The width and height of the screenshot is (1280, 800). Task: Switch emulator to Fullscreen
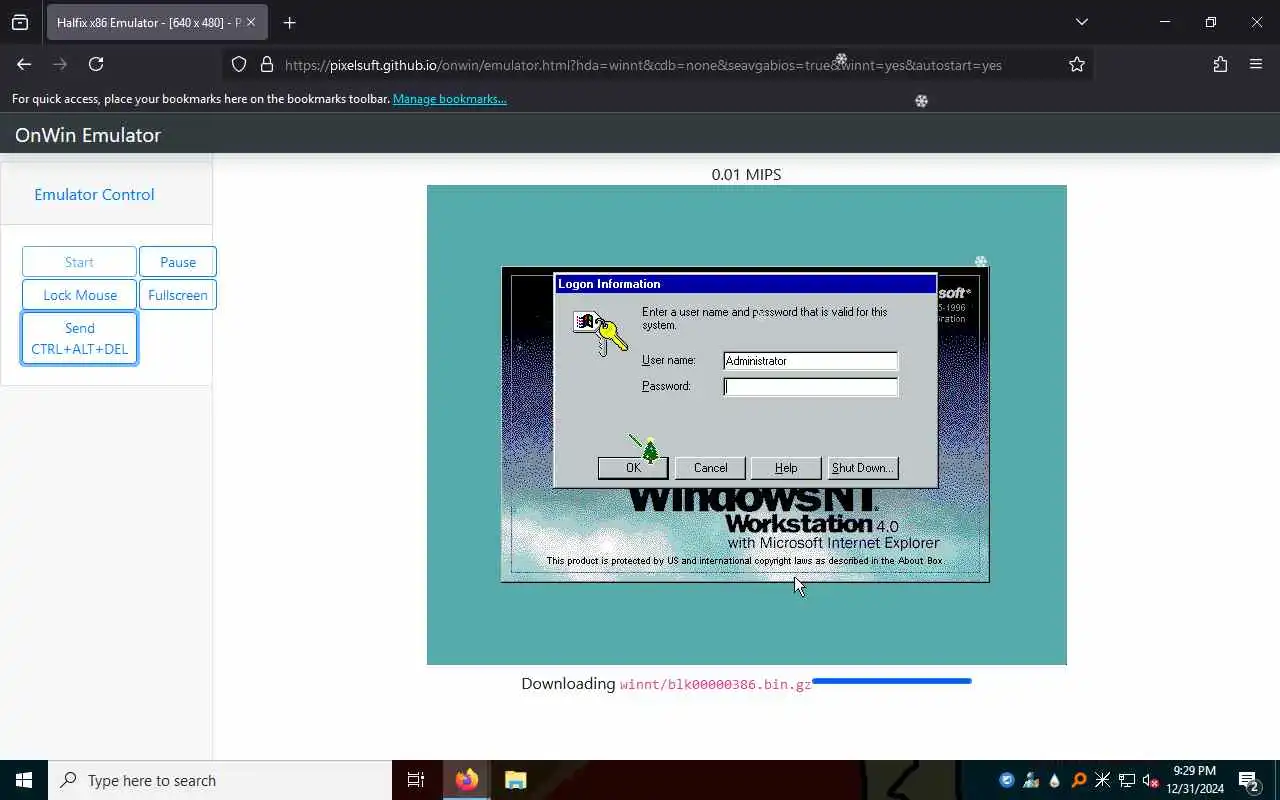178,295
